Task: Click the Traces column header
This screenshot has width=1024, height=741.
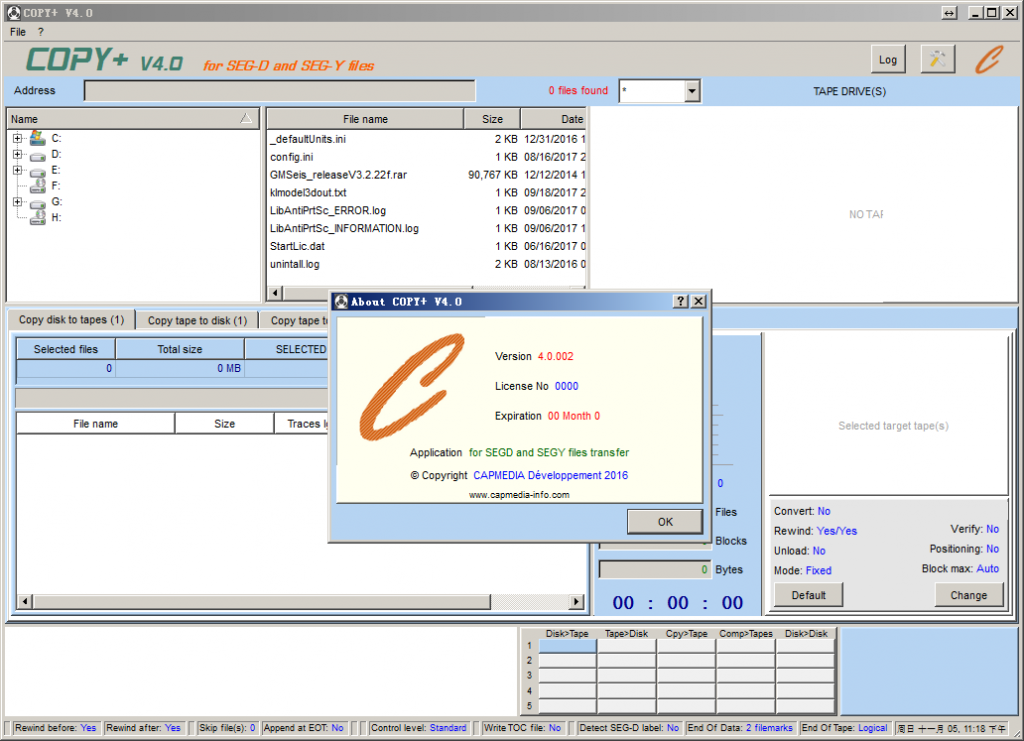Action: tap(302, 424)
